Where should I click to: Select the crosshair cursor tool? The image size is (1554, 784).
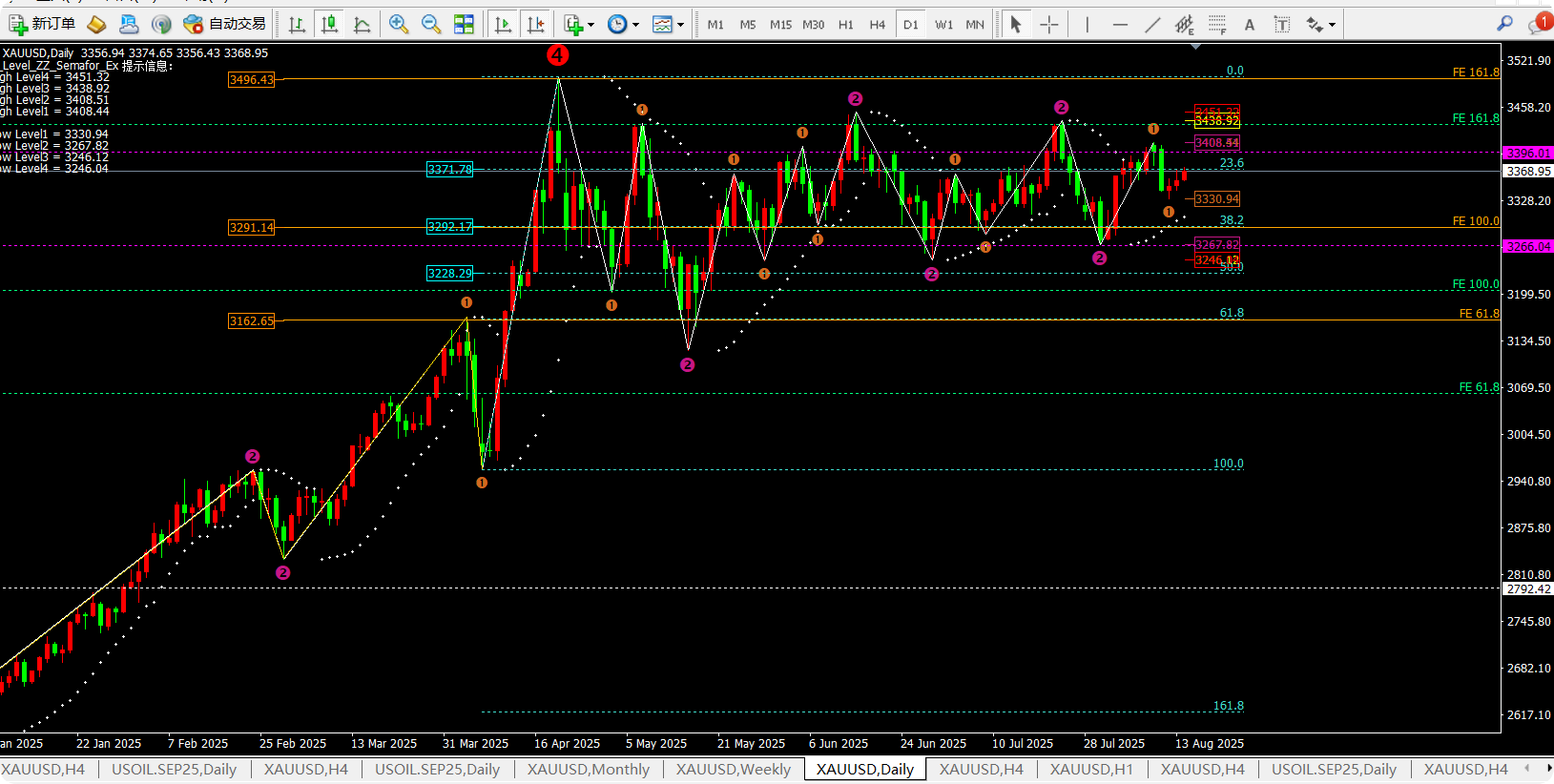[x=1048, y=24]
